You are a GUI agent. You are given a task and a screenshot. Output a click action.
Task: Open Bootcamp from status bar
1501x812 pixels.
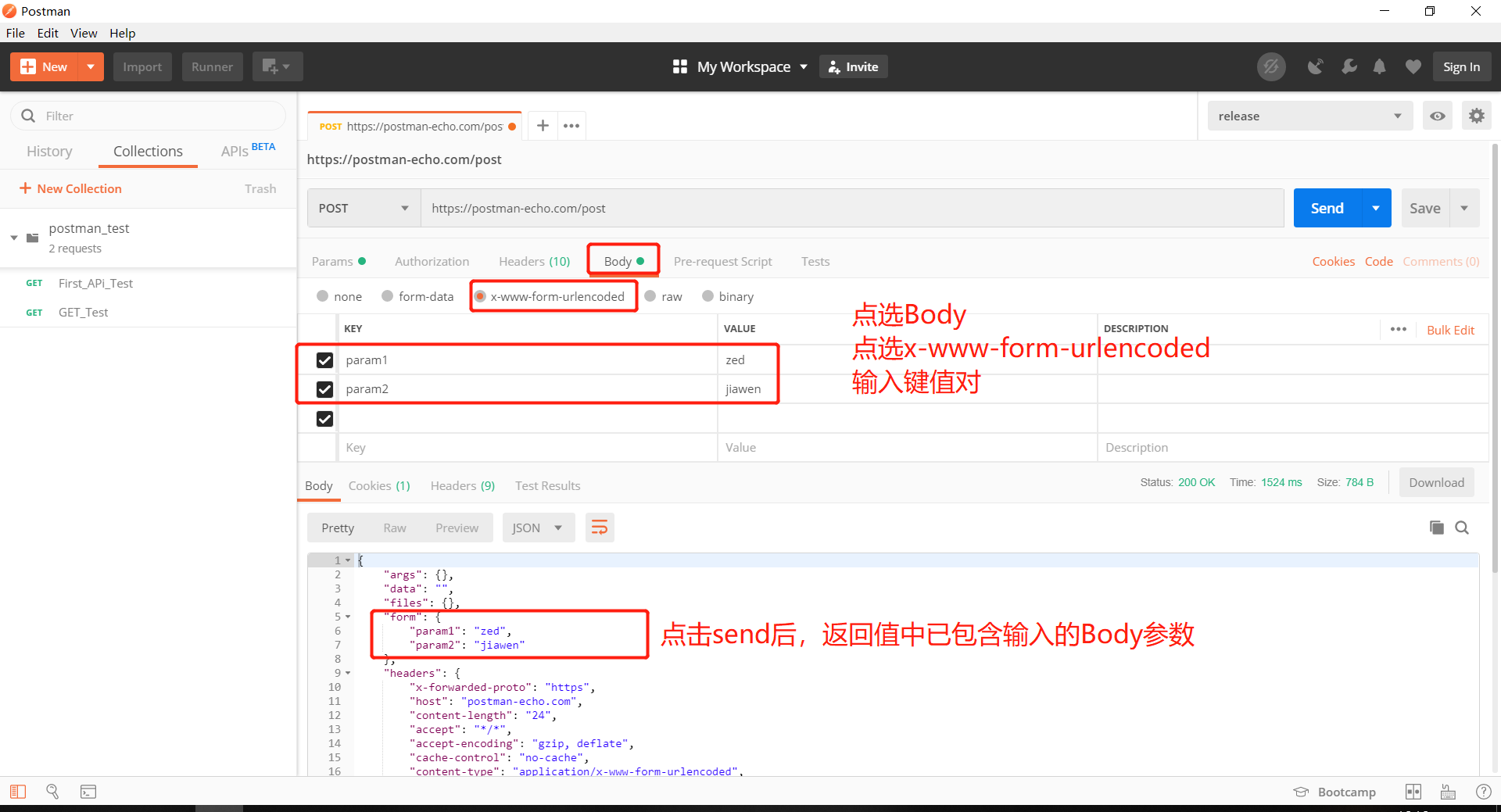[1335, 792]
